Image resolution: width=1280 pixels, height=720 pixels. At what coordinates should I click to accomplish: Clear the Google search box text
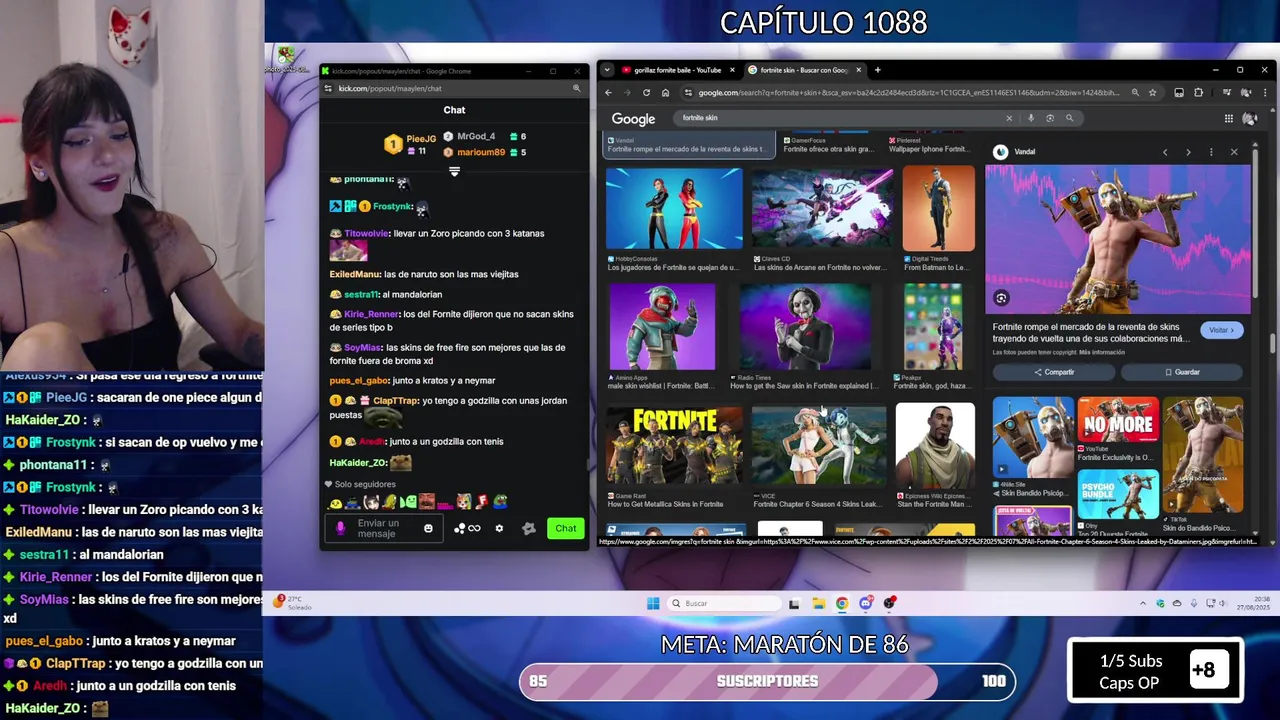1009,118
